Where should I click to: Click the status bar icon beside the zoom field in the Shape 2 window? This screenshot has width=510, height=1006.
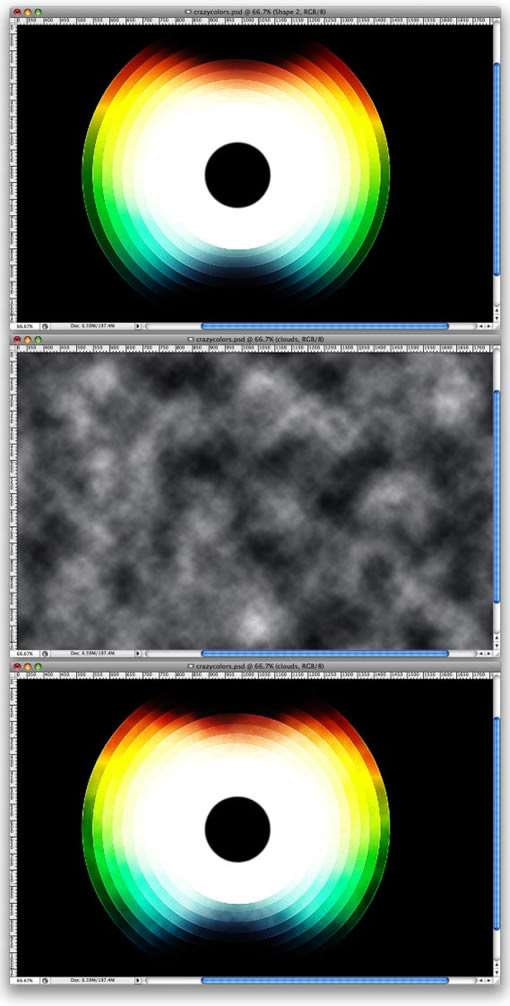(x=46, y=326)
